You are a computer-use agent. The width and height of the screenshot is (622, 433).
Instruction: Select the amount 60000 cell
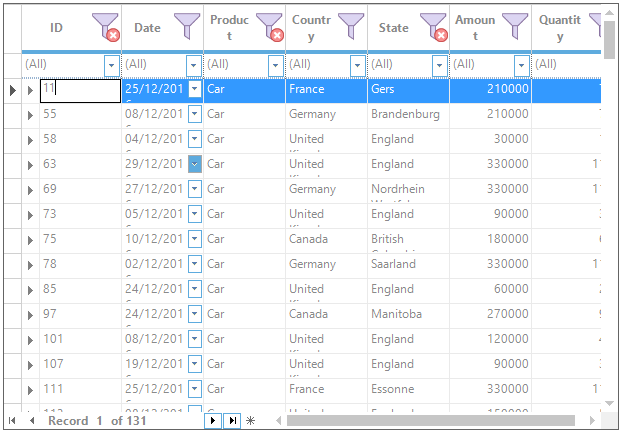(x=491, y=290)
